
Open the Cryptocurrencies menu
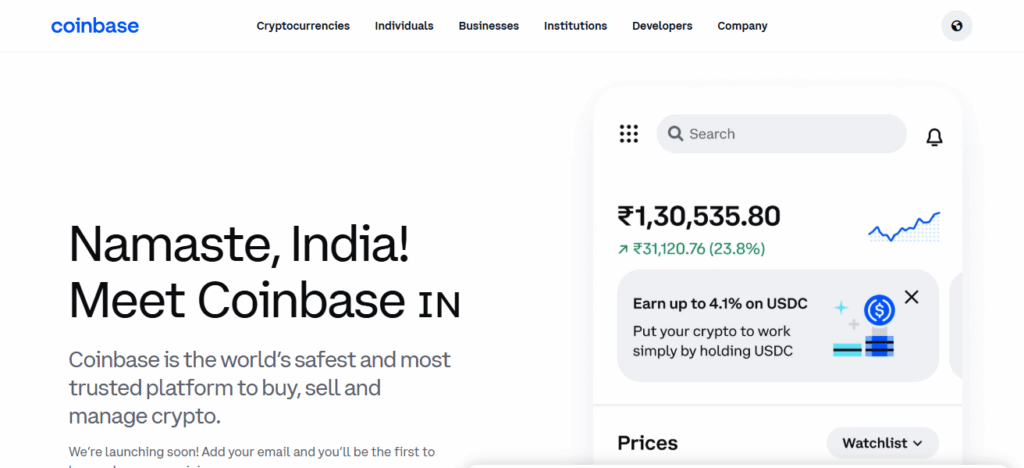(x=303, y=26)
